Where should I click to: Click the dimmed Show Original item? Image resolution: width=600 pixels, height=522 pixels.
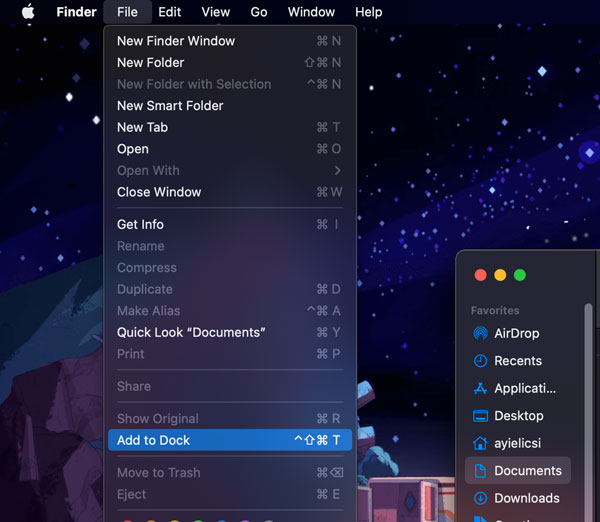[x=230, y=418]
